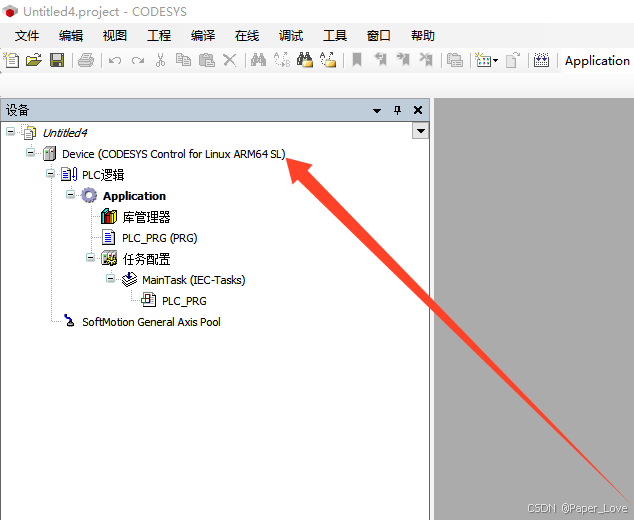Open the 库管理器 item
This screenshot has width=634, height=520.
pyautogui.click(x=146, y=217)
